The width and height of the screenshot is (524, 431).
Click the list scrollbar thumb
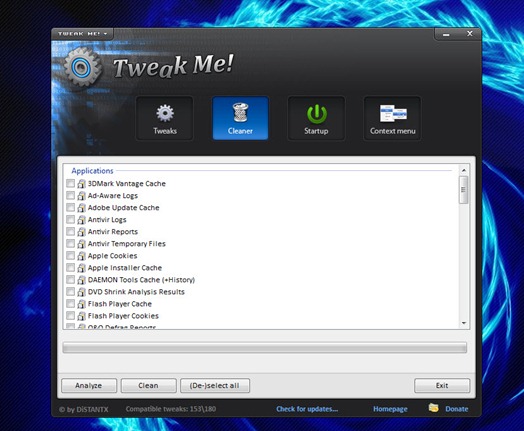coord(464,190)
